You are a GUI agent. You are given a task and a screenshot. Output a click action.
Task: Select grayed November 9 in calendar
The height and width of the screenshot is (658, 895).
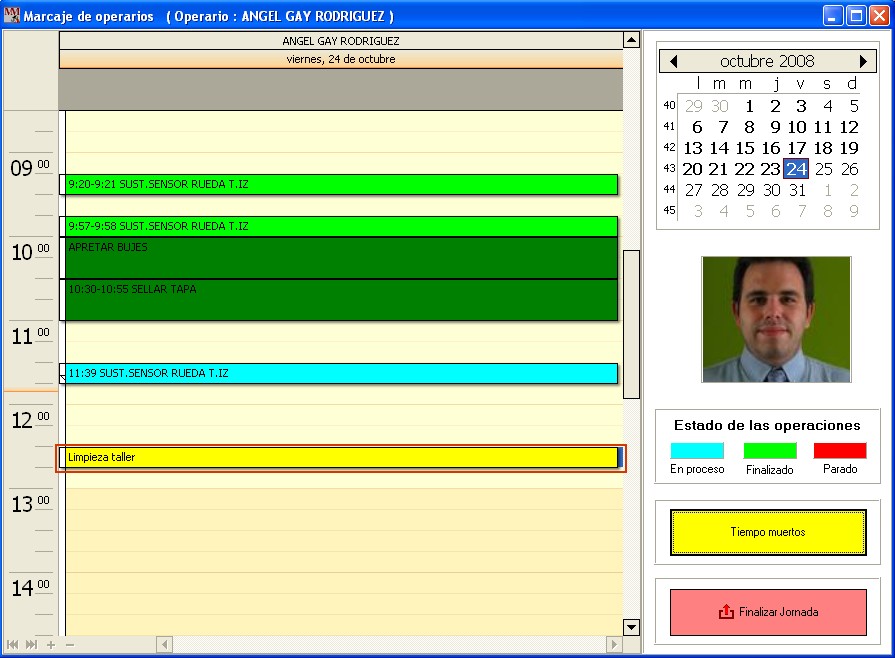pyautogui.click(x=854, y=212)
